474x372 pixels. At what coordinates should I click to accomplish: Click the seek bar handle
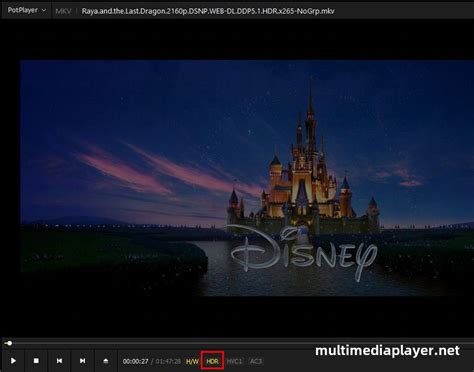(x=10, y=343)
